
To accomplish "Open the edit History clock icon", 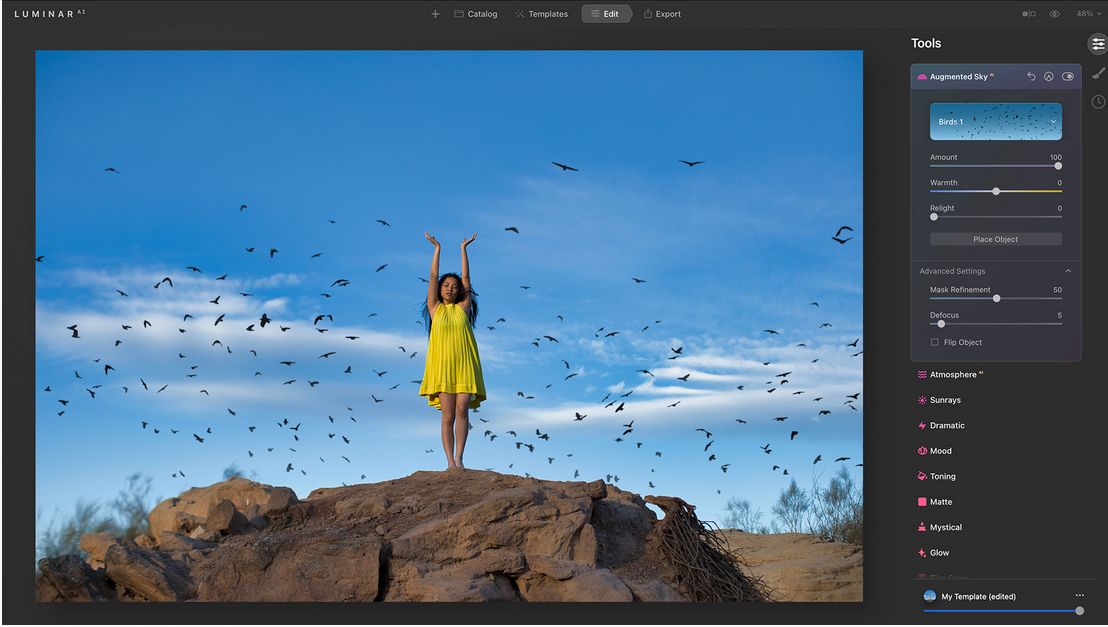I will (x=1098, y=102).
